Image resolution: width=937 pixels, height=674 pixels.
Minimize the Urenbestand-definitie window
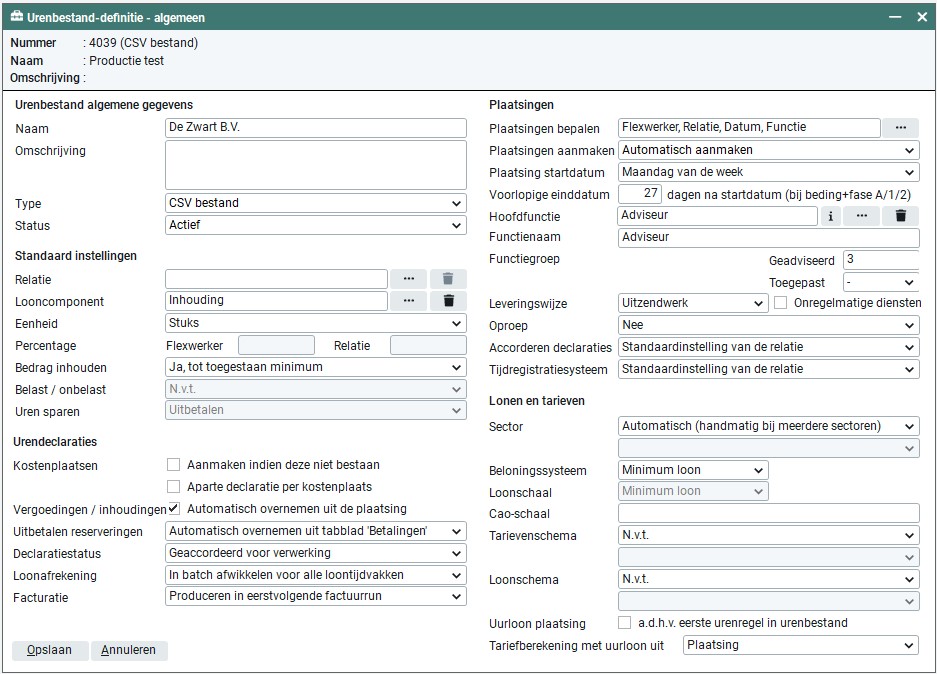(895, 17)
